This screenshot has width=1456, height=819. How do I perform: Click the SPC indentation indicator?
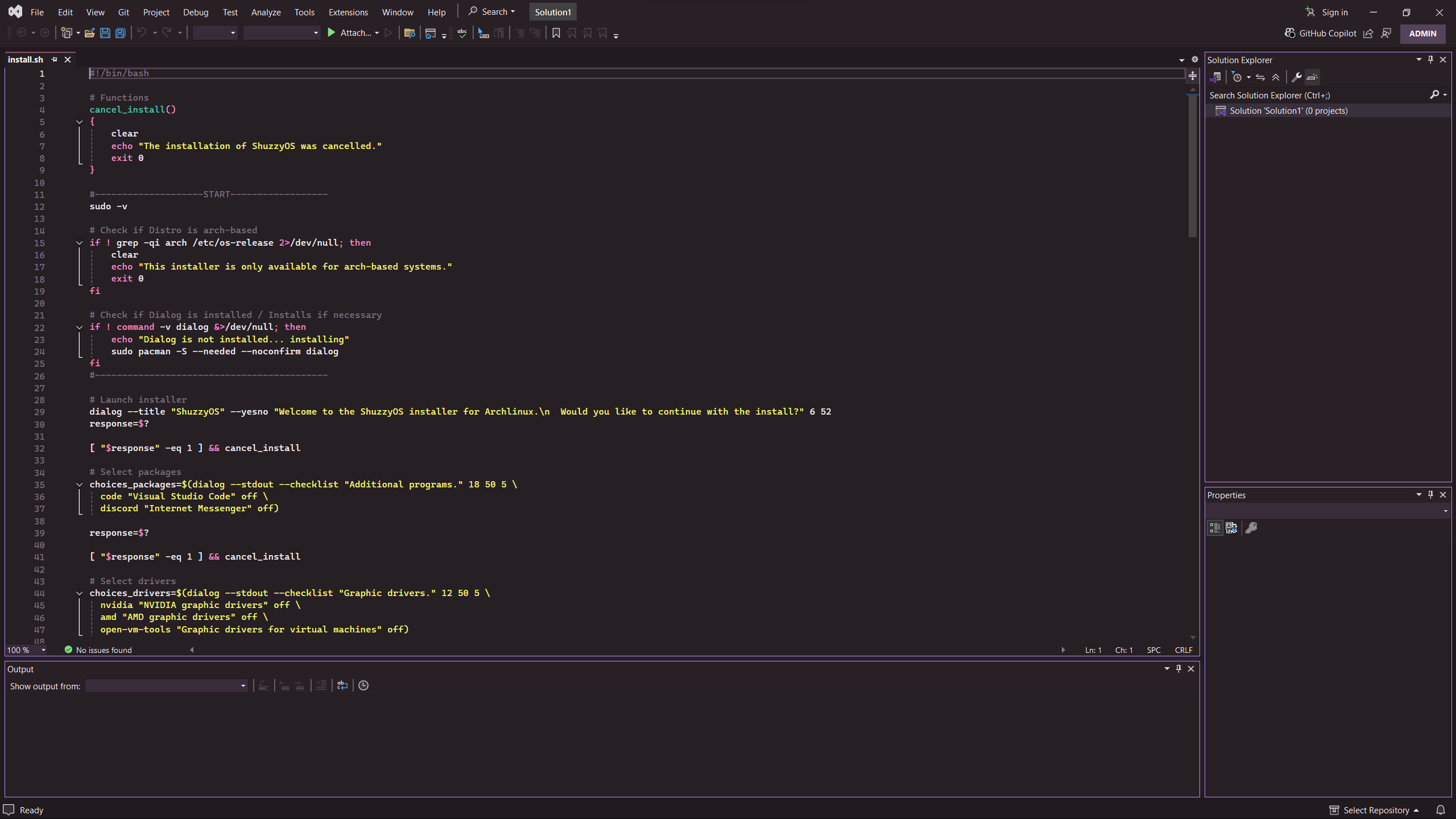coord(1154,650)
